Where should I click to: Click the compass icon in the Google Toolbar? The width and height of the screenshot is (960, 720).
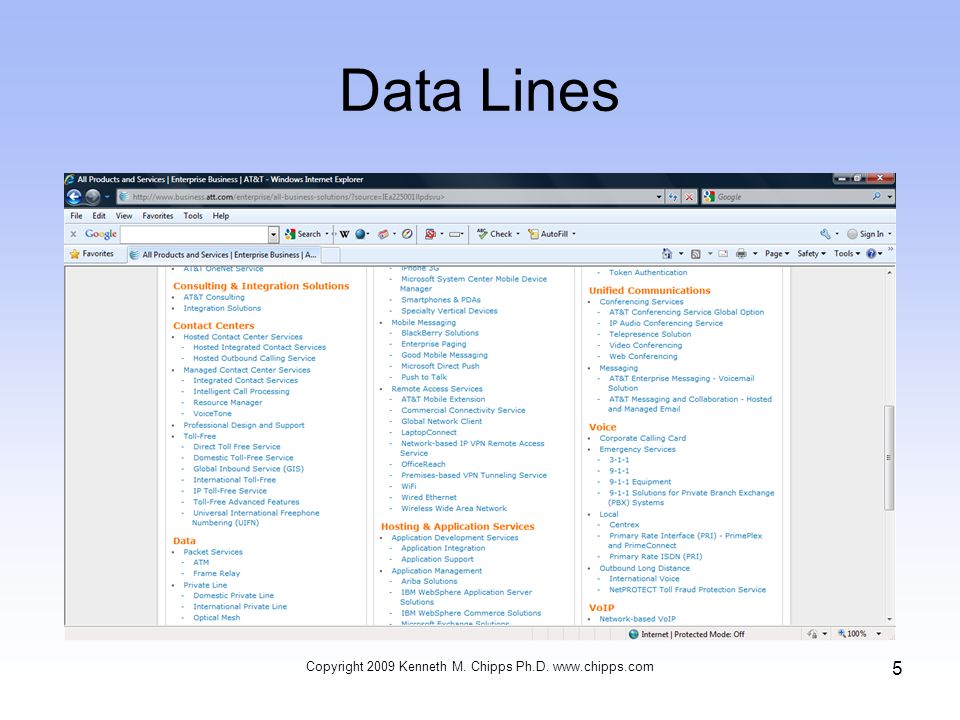pyautogui.click(x=407, y=234)
